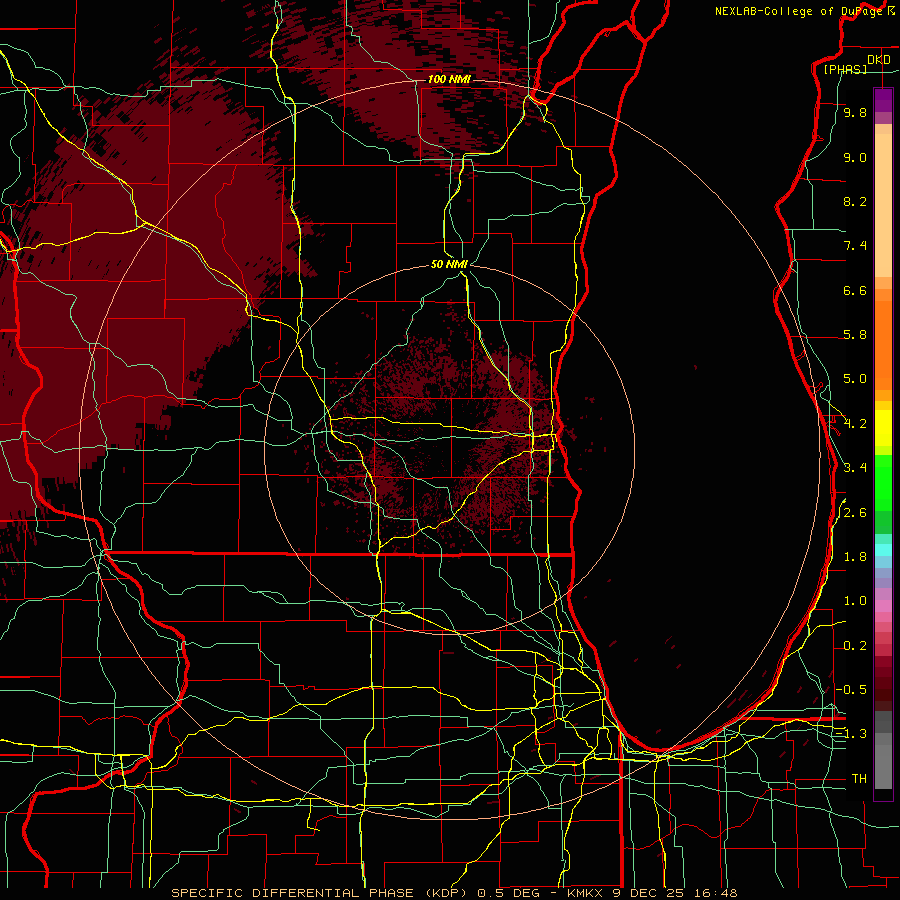Click the 6.6 scale value

point(855,290)
